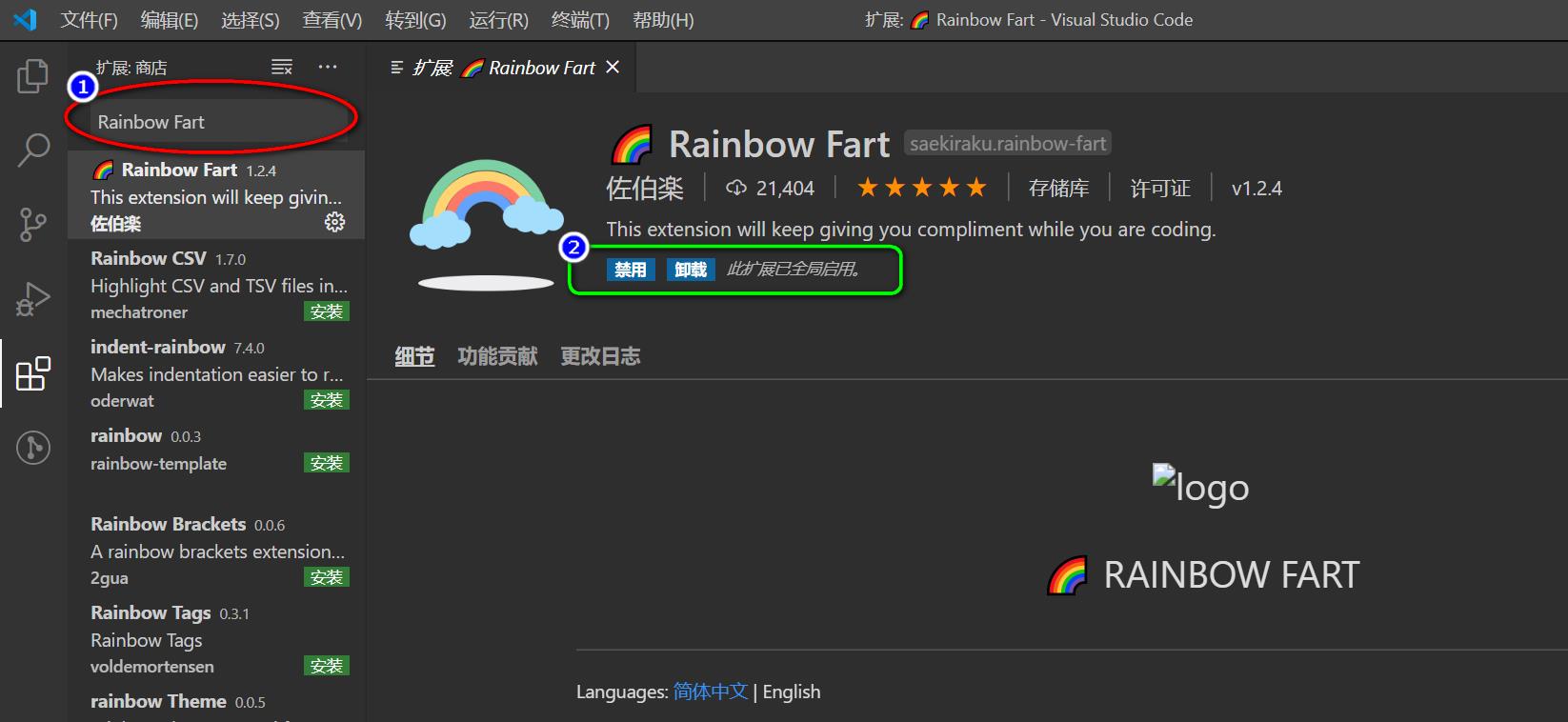Install the rainbow 0.0.3 extension
The height and width of the screenshot is (722, 1568).
pos(327,463)
